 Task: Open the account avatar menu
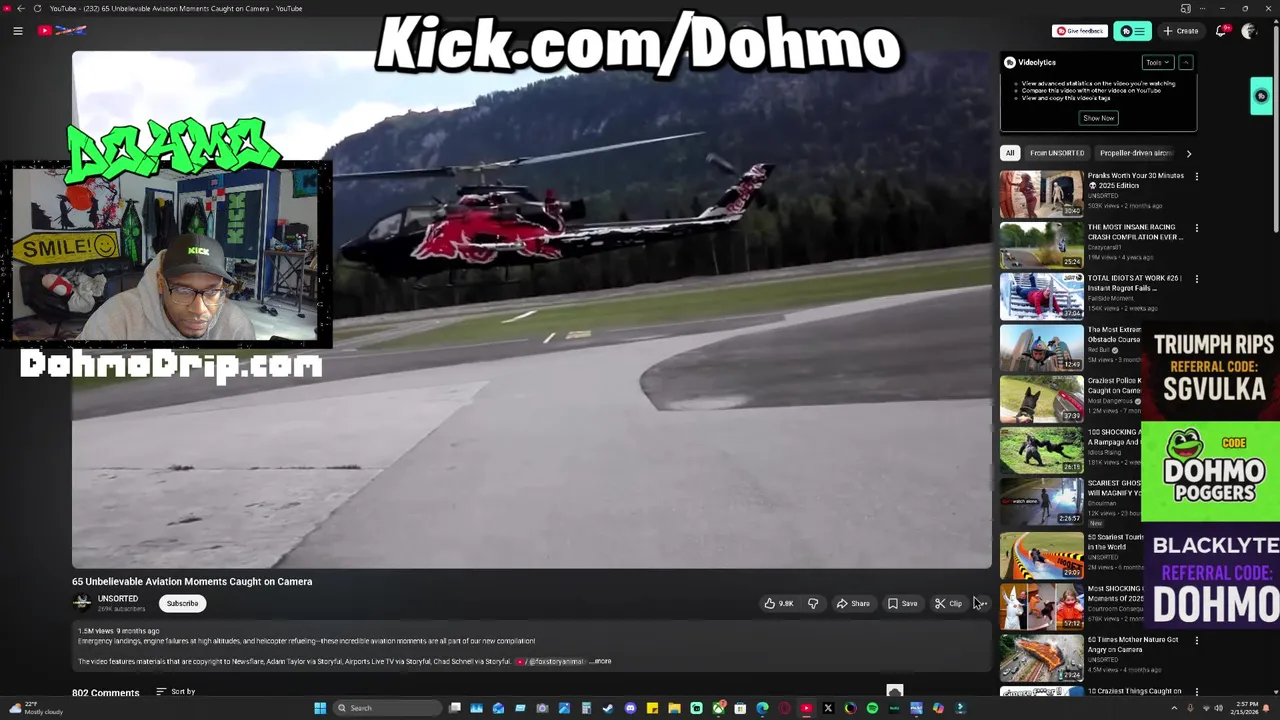coord(1248,31)
